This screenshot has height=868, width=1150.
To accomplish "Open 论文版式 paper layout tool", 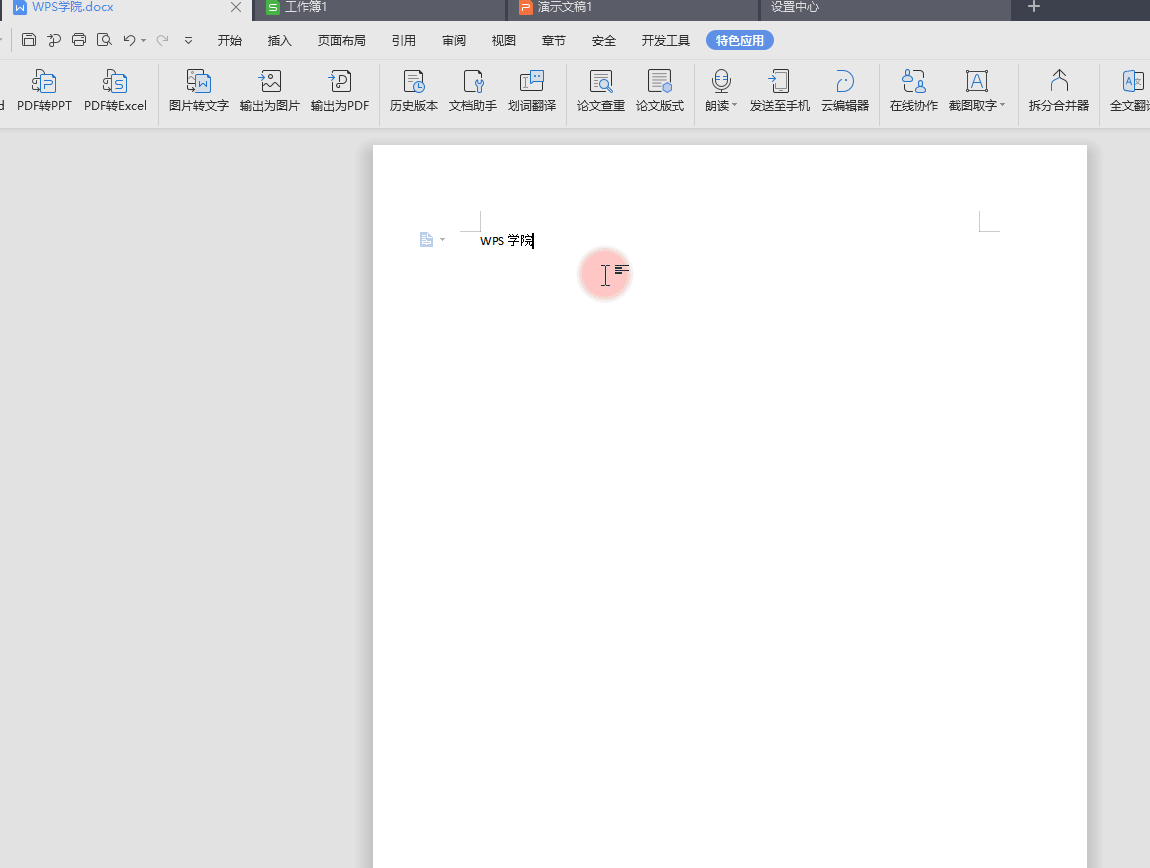I will [x=659, y=90].
